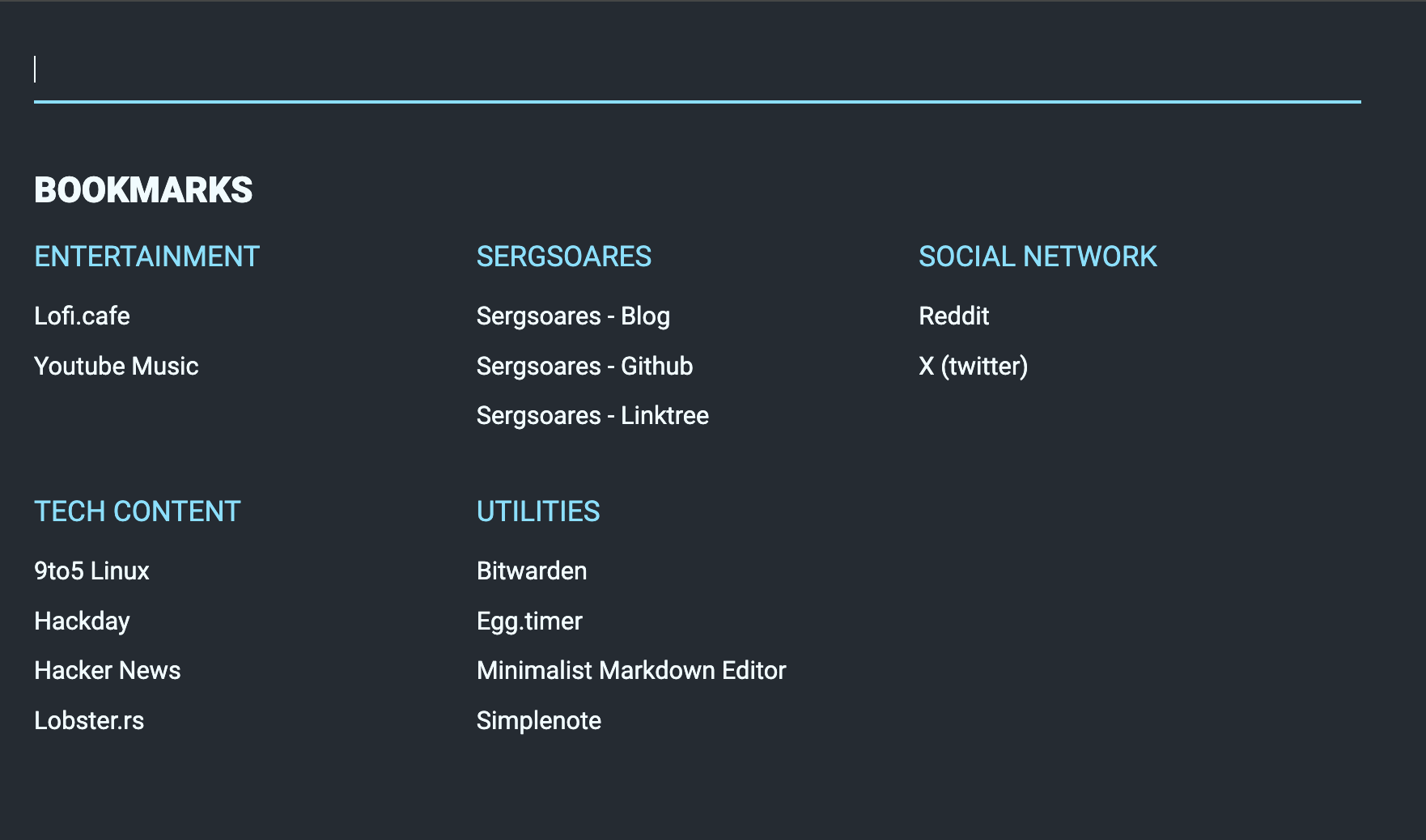Screen dimensions: 1426x840
Task: Visit 9to5 Linux bookmark
Action: click(x=91, y=571)
